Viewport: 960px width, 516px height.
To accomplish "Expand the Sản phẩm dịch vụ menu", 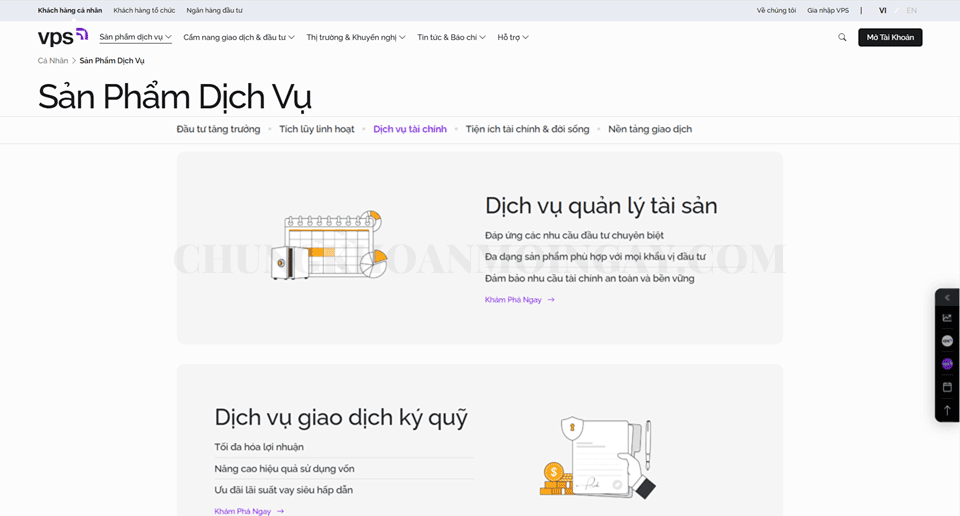I will click(x=135, y=37).
